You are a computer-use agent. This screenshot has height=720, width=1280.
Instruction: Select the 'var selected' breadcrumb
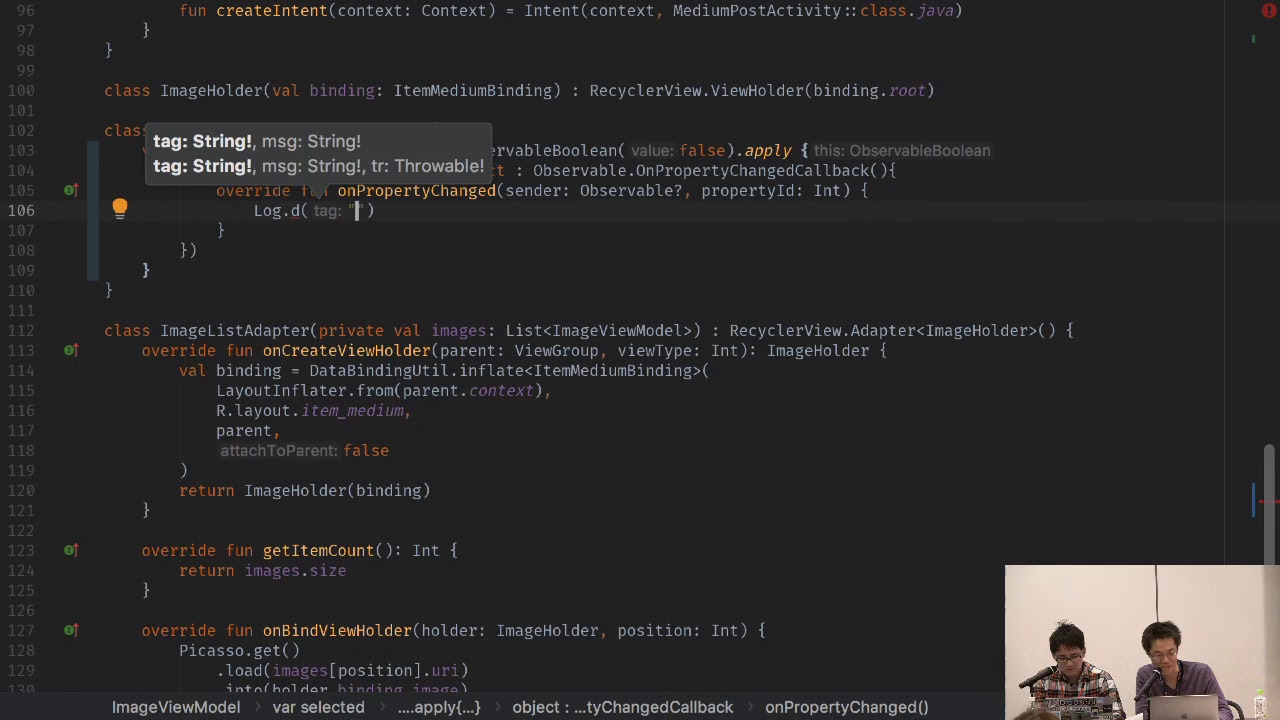coord(318,707)
